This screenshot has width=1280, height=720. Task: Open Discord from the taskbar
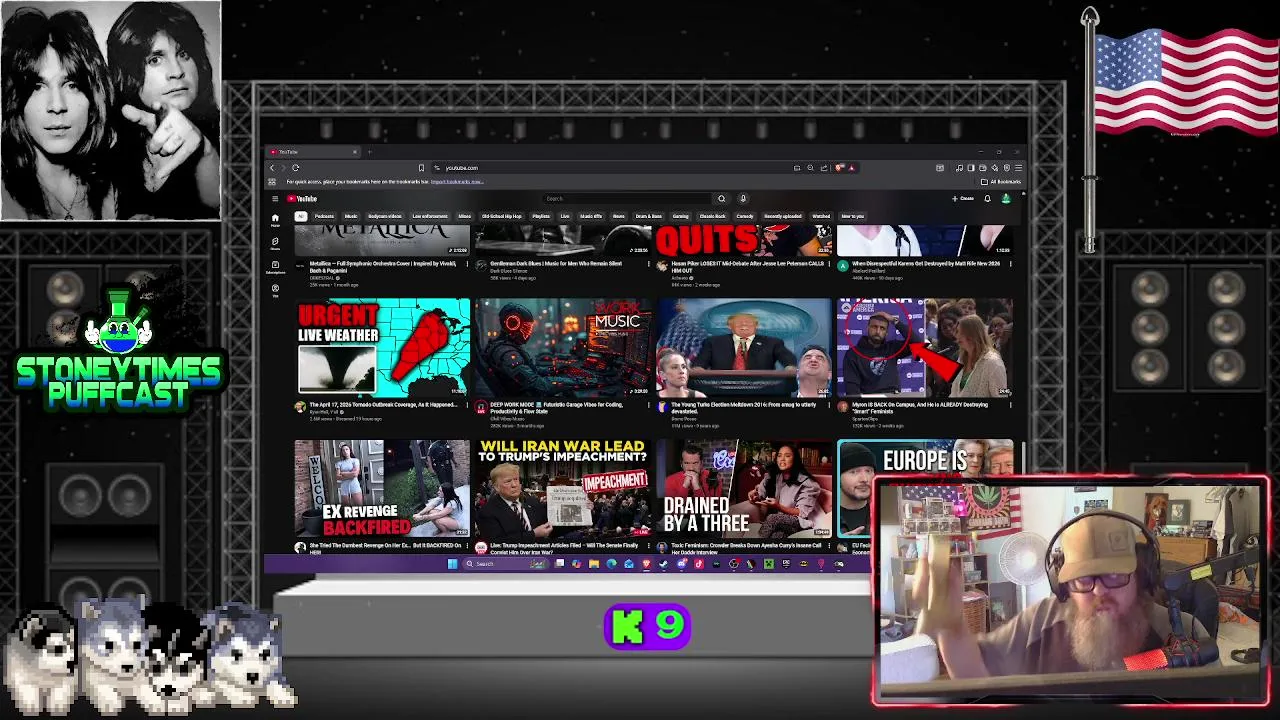coord(682,565)
